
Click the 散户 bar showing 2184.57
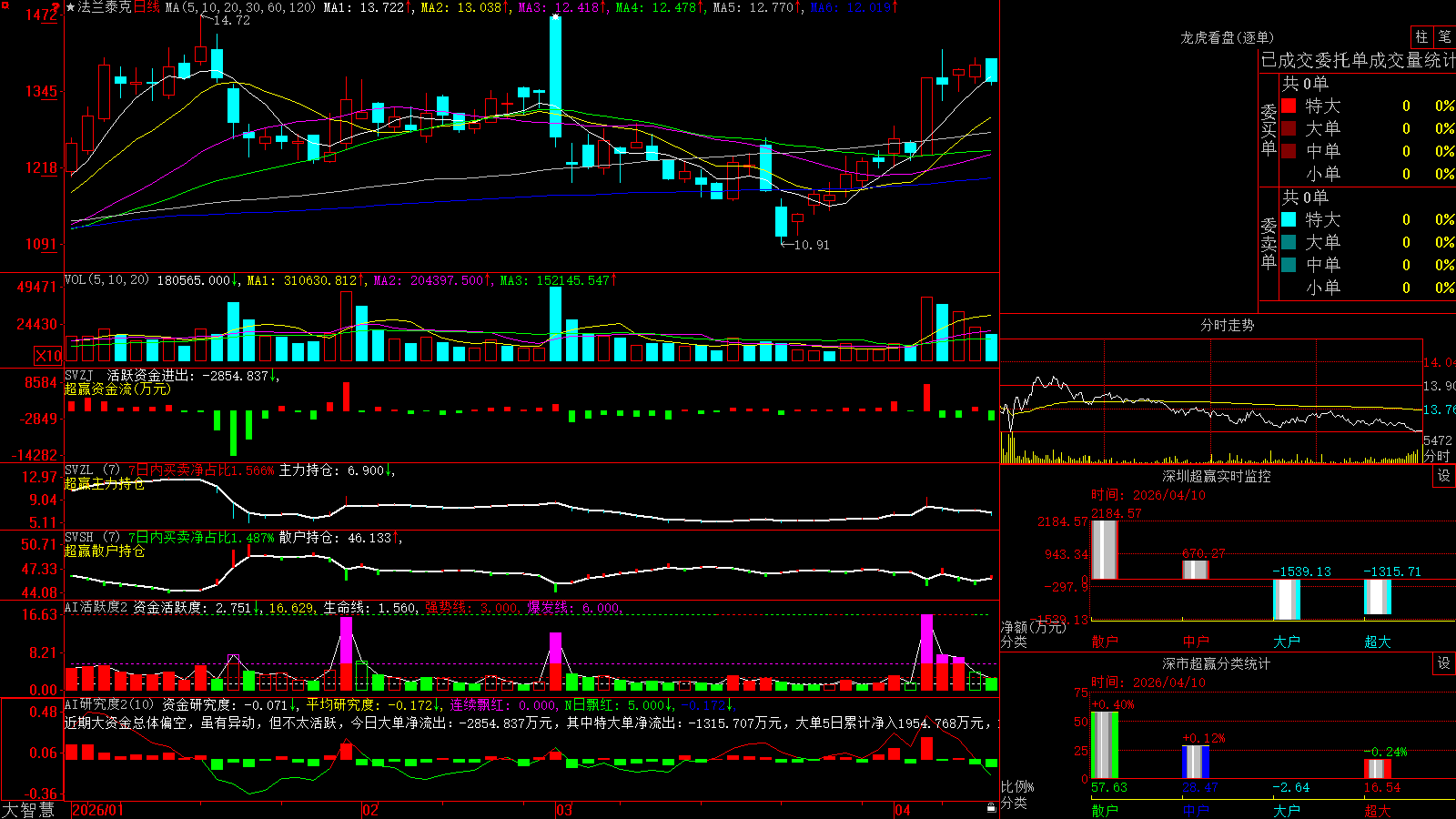tap(1105, 550)
